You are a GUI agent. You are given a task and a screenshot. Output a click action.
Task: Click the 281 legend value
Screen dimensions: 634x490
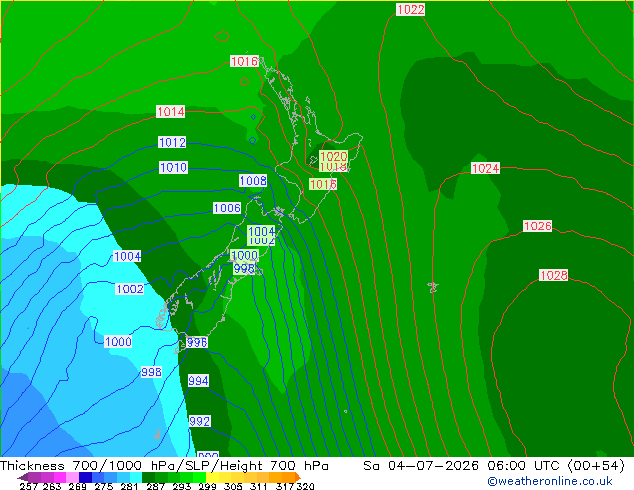[129, 486]
